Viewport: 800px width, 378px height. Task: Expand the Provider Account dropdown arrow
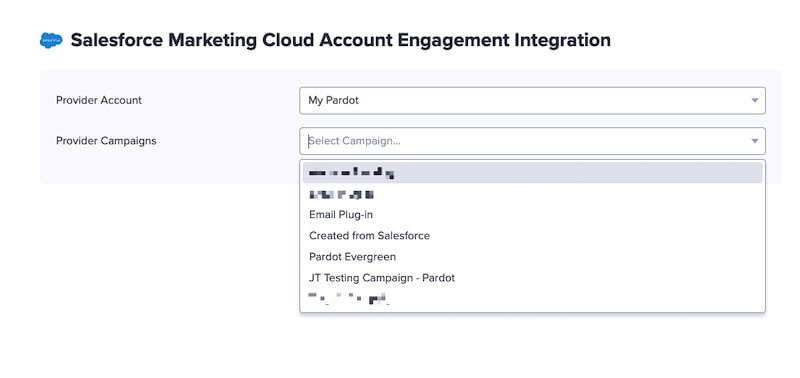(x=755, y=100)
